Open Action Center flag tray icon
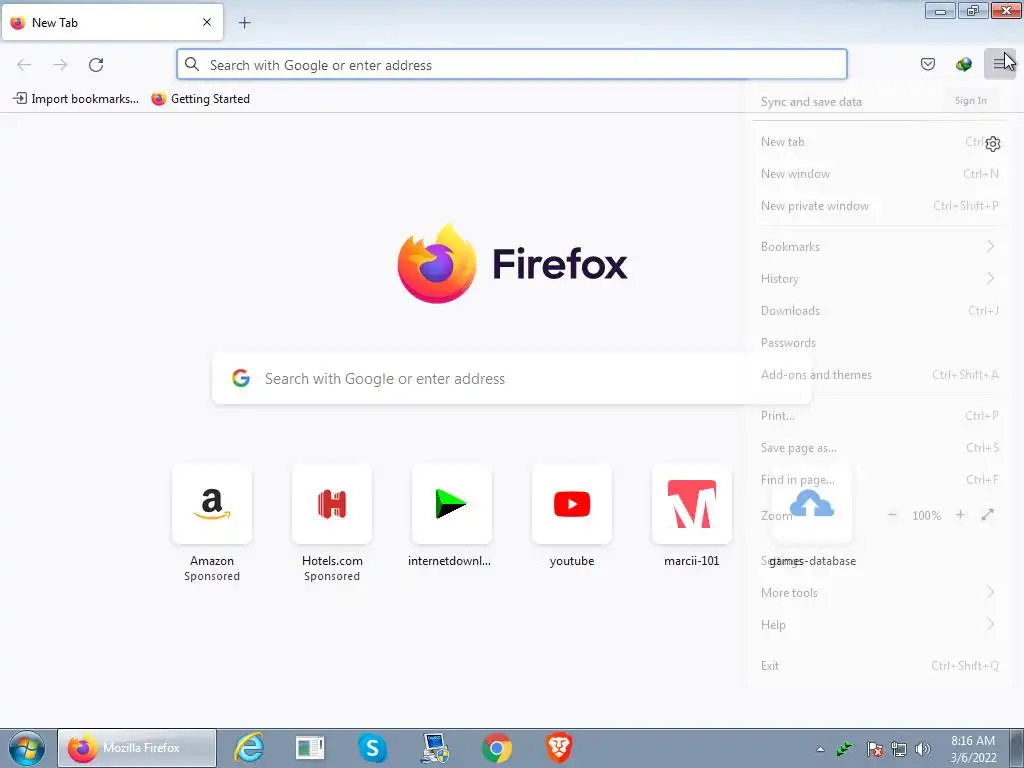 point(874,749)
